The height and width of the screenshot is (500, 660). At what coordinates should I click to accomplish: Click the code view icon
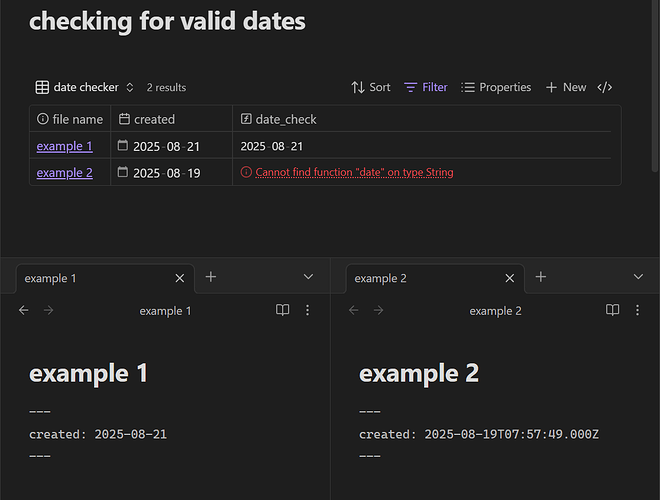(x=605, y=88)
